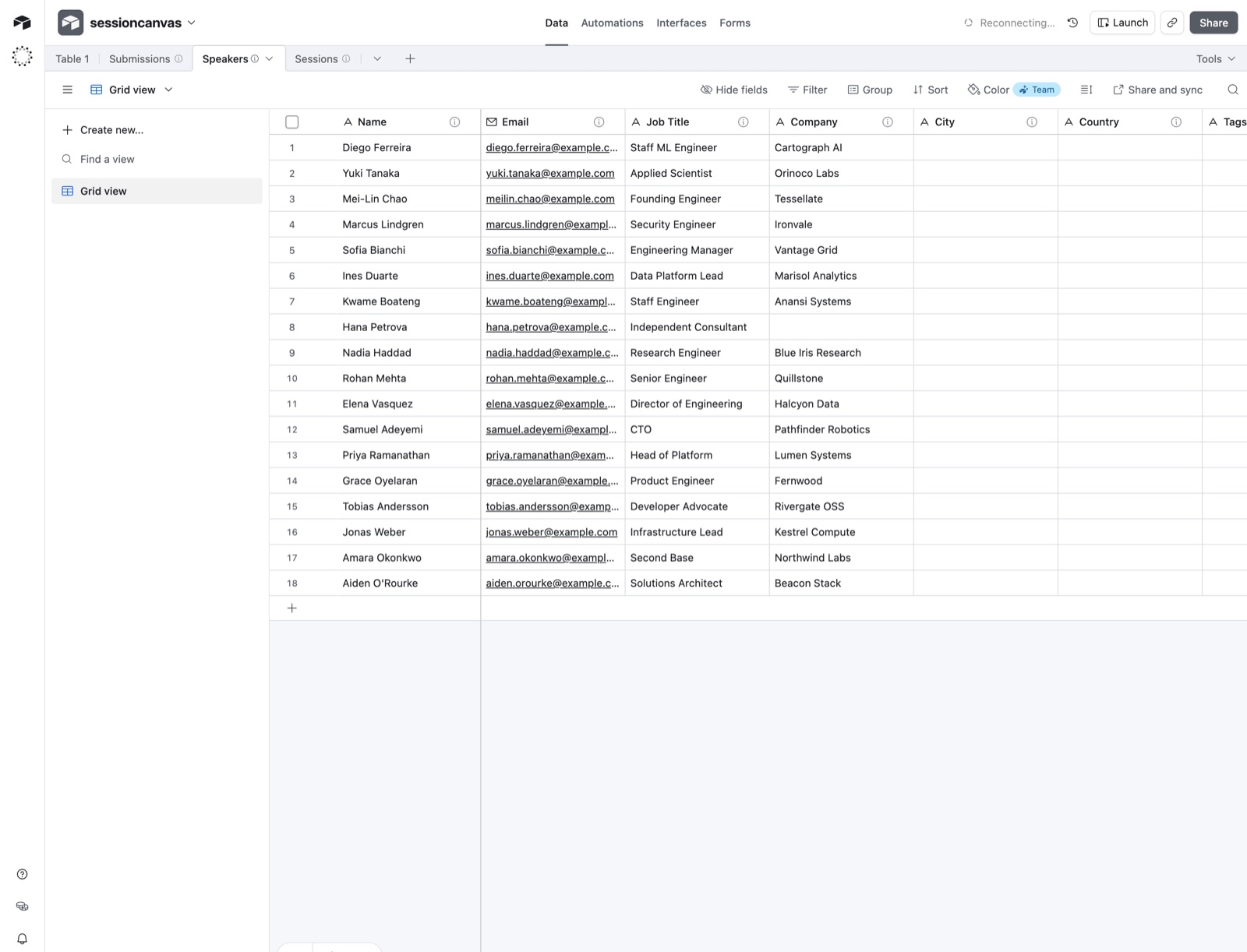Toggle Hide fields option
This screenshot has width=1247, height=952.
pos(733,90)
